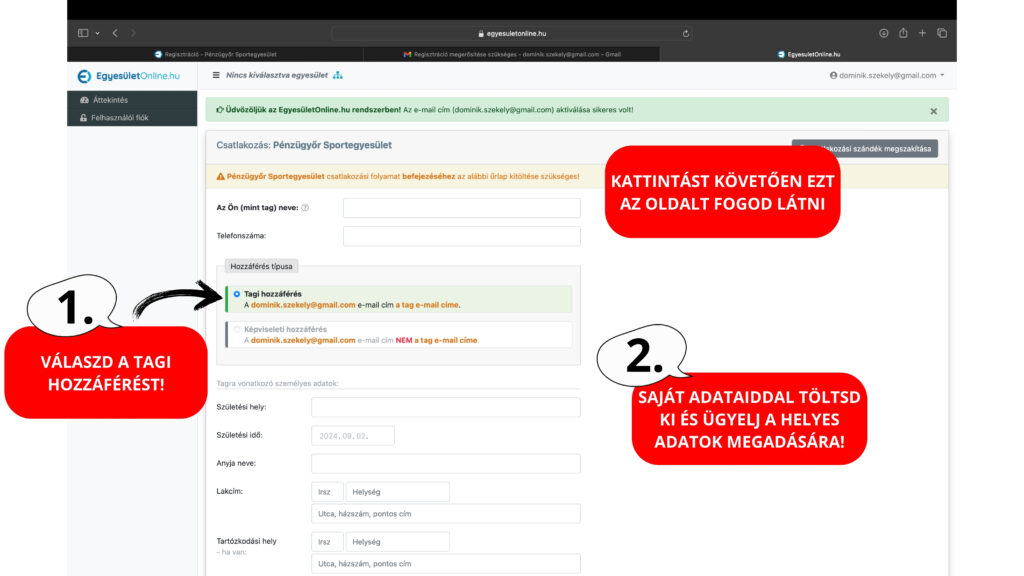Focus the Anyja neve input field
The image size is (1024, 576).
tap(445, 463)
